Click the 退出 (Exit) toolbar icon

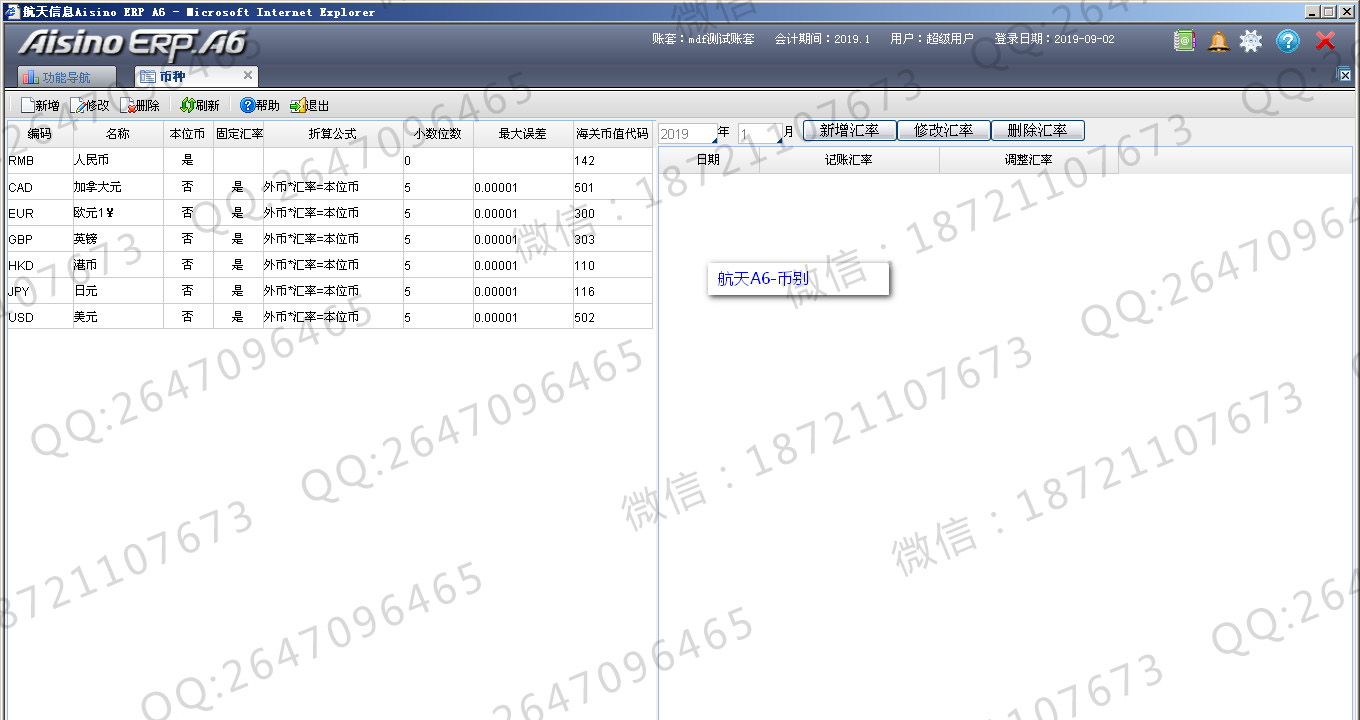[x=298, y=105]
